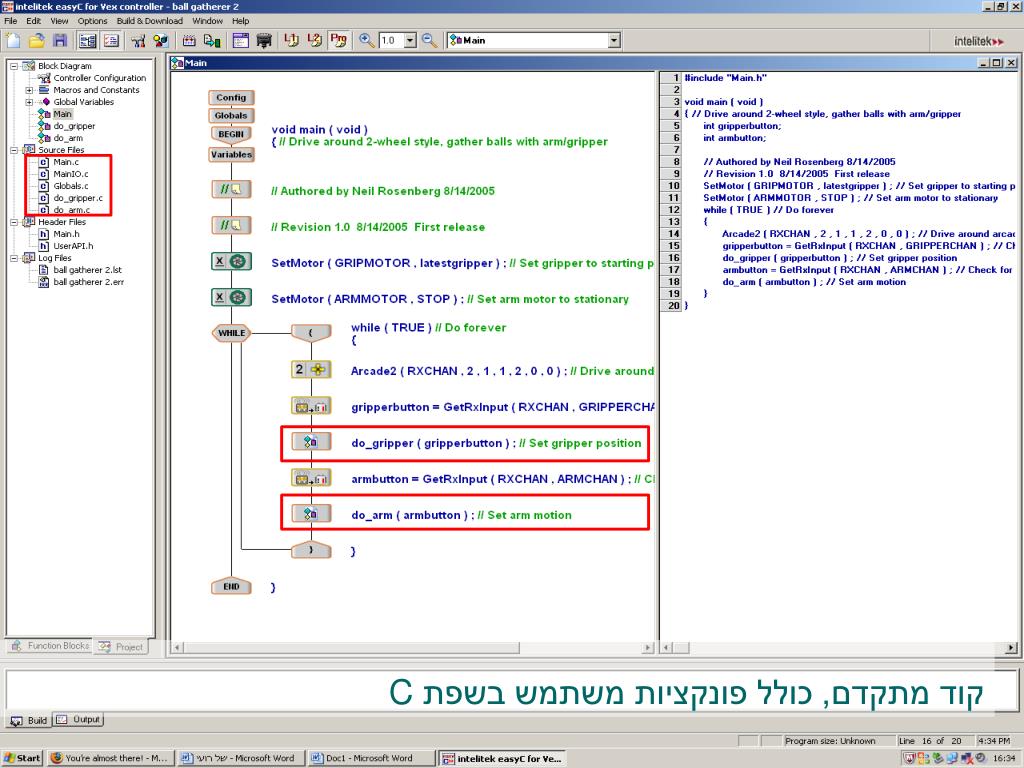Click the zoom out magnifier icon
1024x768 pixels.
coord(429,40)
